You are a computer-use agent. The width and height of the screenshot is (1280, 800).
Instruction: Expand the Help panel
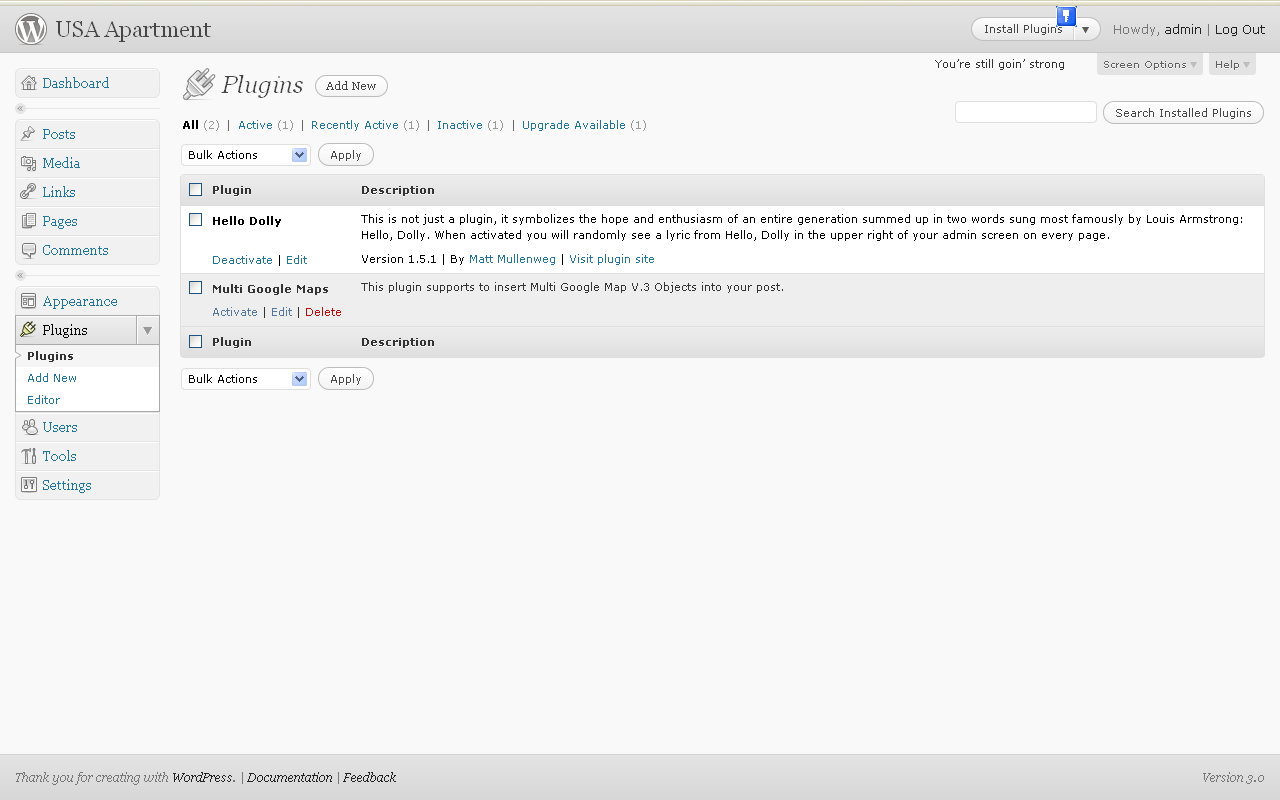1232,64
